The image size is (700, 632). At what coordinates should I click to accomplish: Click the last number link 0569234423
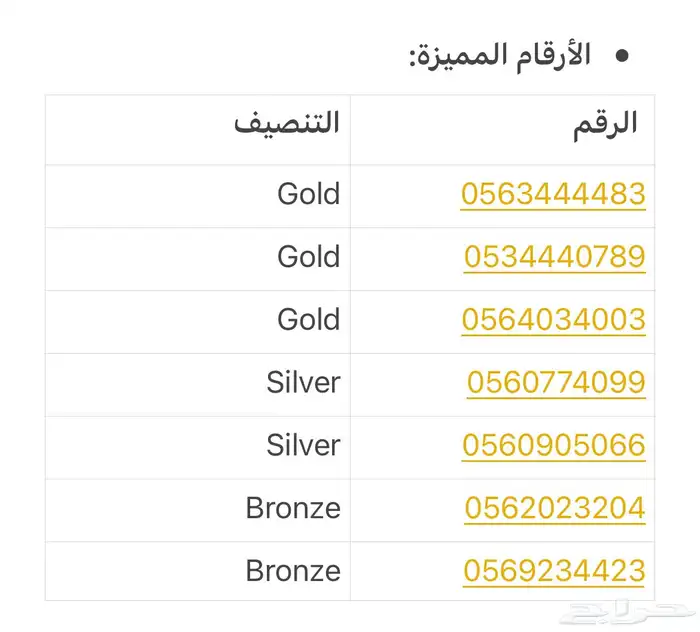click(x=553, y=571)
